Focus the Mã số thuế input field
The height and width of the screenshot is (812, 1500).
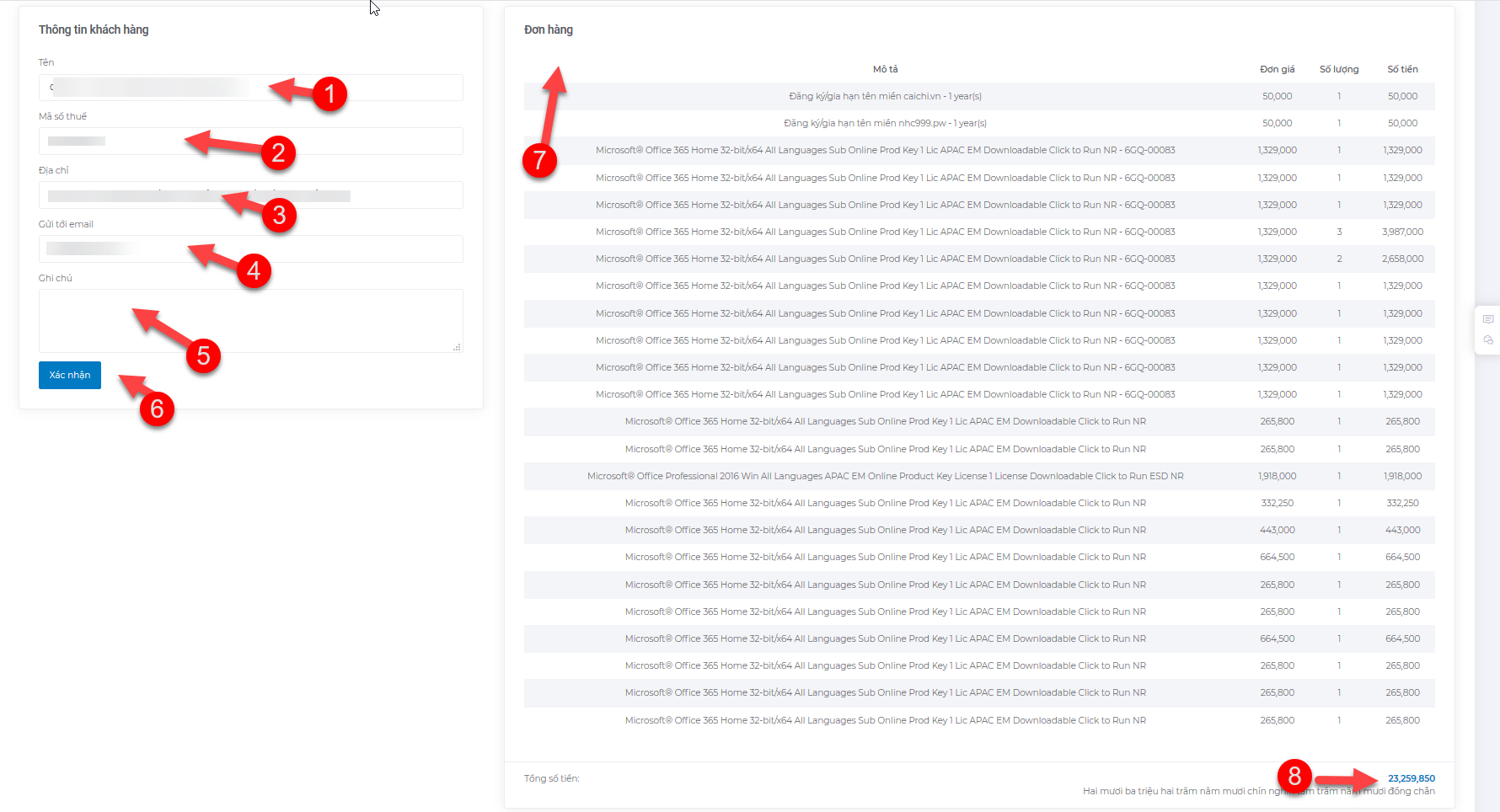251,141
